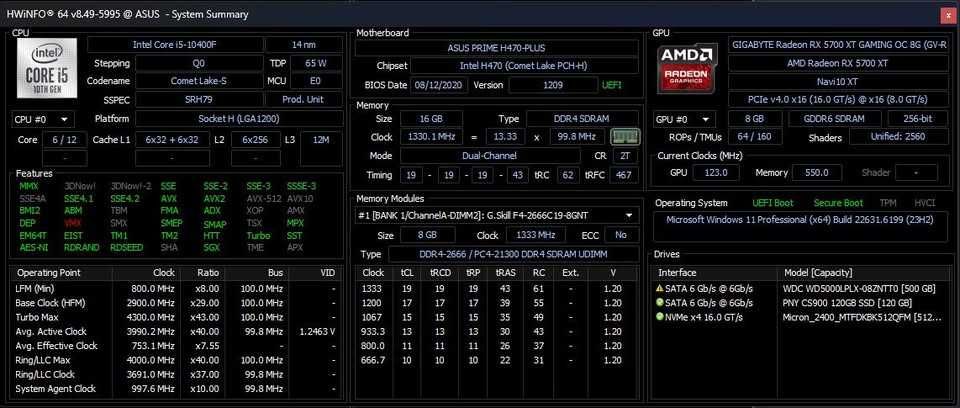This screenshot has height=408, width=960.
Task: Click the 6 / 12 core count field
Action: point(64,140)
